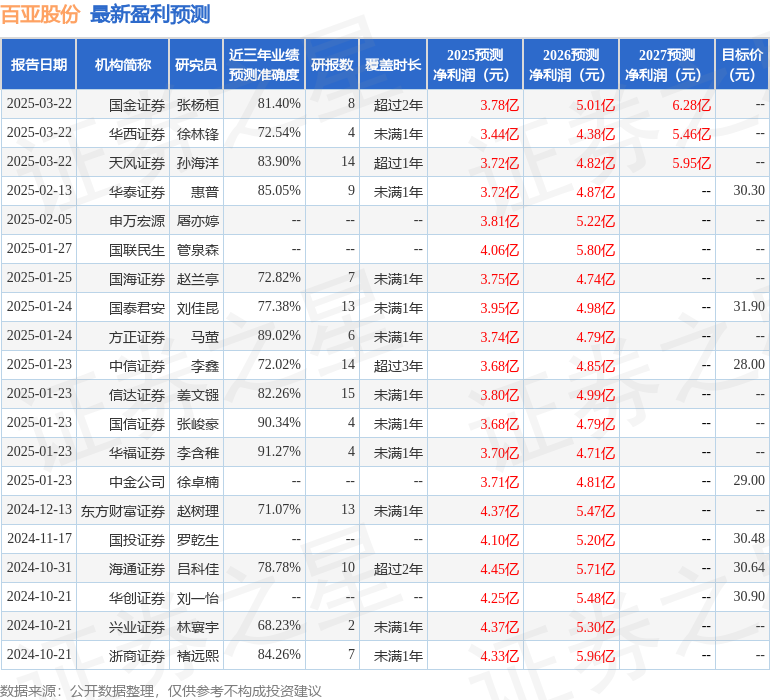The image size is (770, 700).
Task: Click the 百亚股份 title text
Action: (40, 14)
